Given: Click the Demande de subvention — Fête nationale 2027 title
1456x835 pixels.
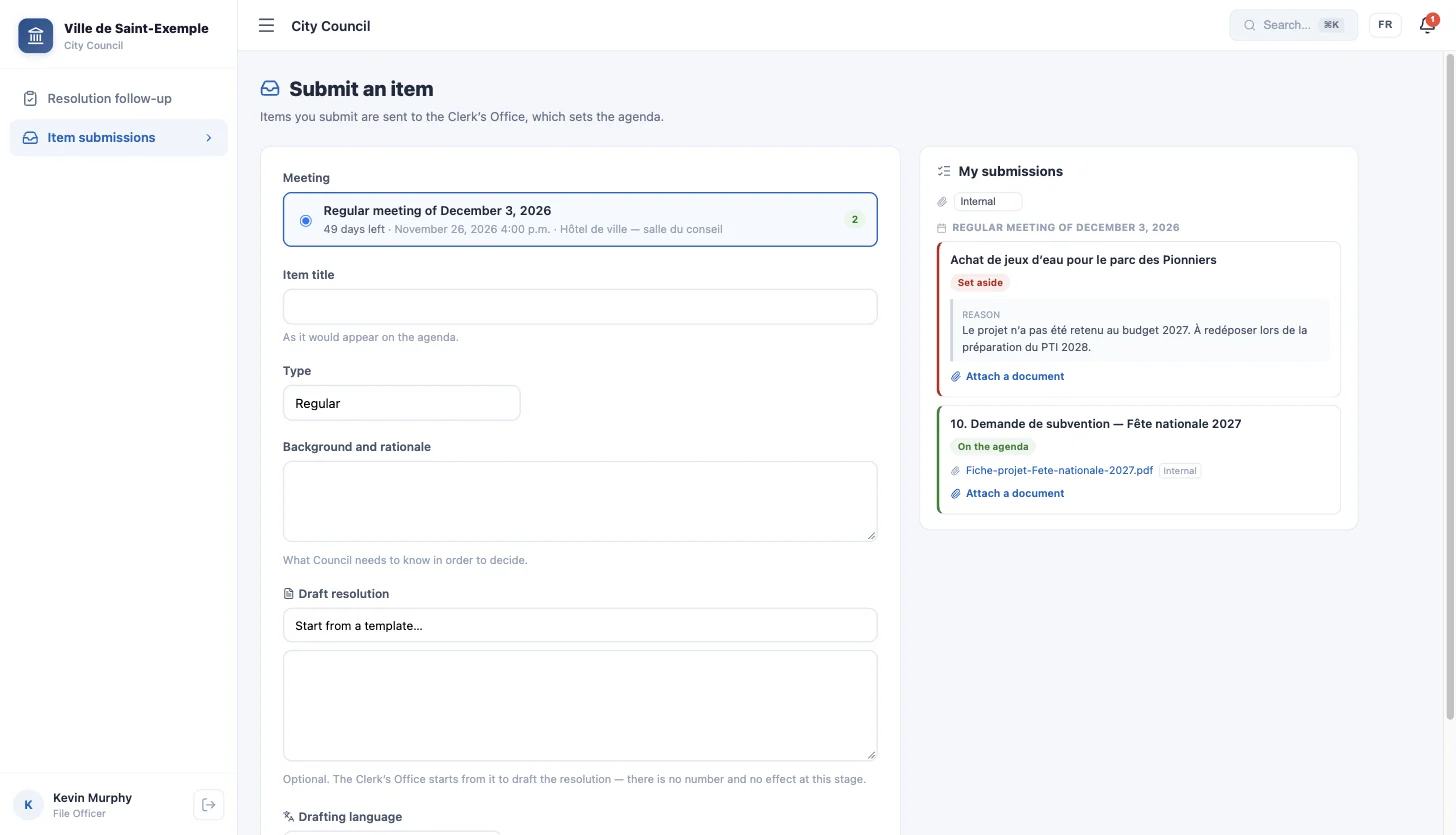Looking at the screenshot, I should 1095,424.
